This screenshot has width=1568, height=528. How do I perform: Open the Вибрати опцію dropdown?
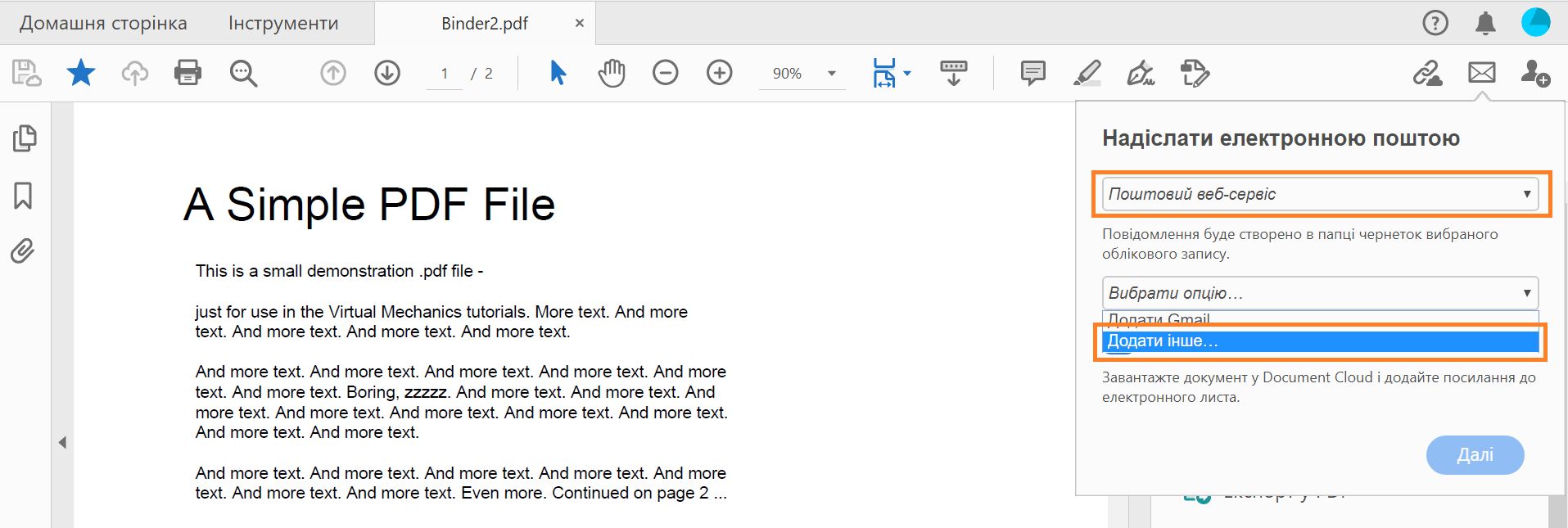point(1320,293)
